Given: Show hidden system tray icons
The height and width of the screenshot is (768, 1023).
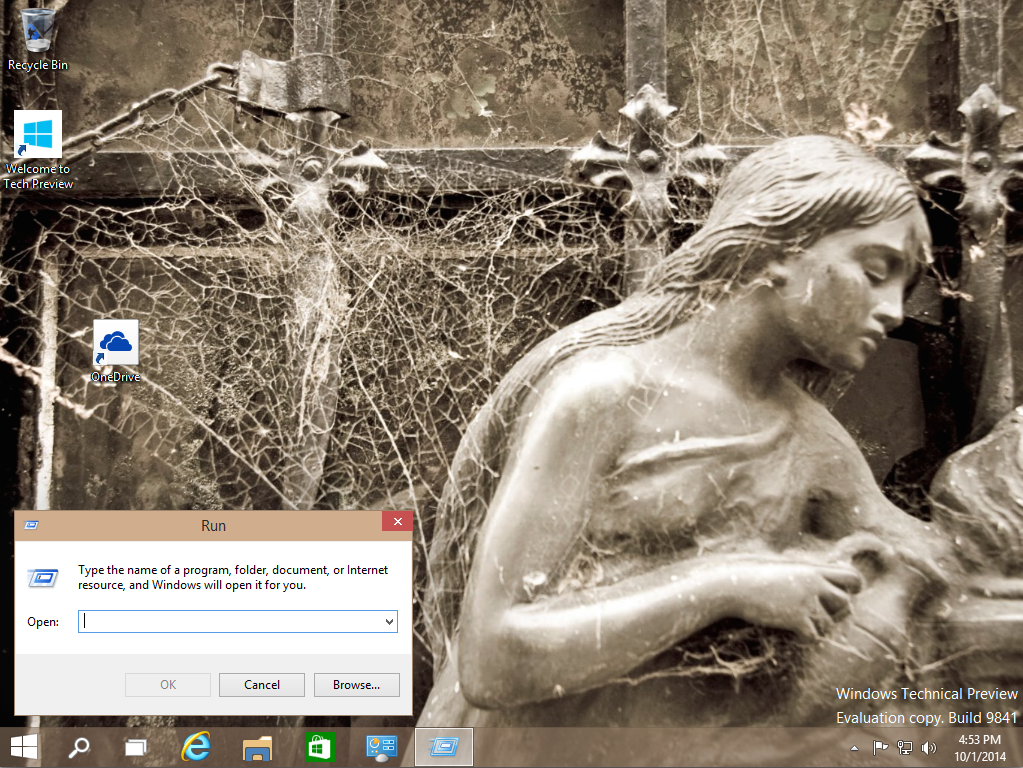Looking at the screenshot, I should pos(855,747).
